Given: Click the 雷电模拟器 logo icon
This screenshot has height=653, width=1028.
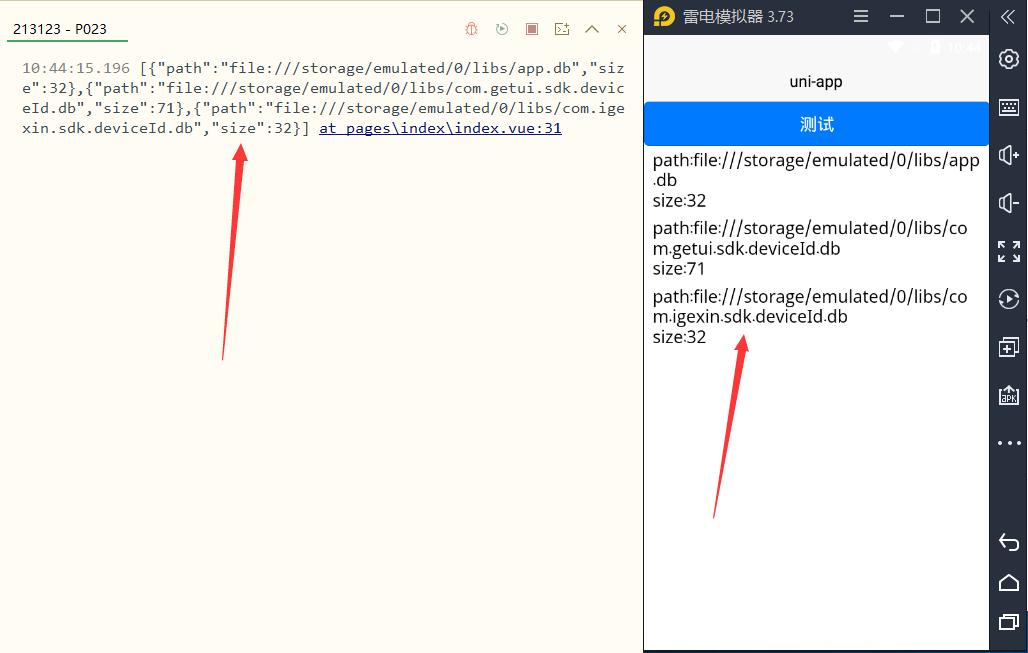Looking at the screenshot, I should (x=663, y=16).
